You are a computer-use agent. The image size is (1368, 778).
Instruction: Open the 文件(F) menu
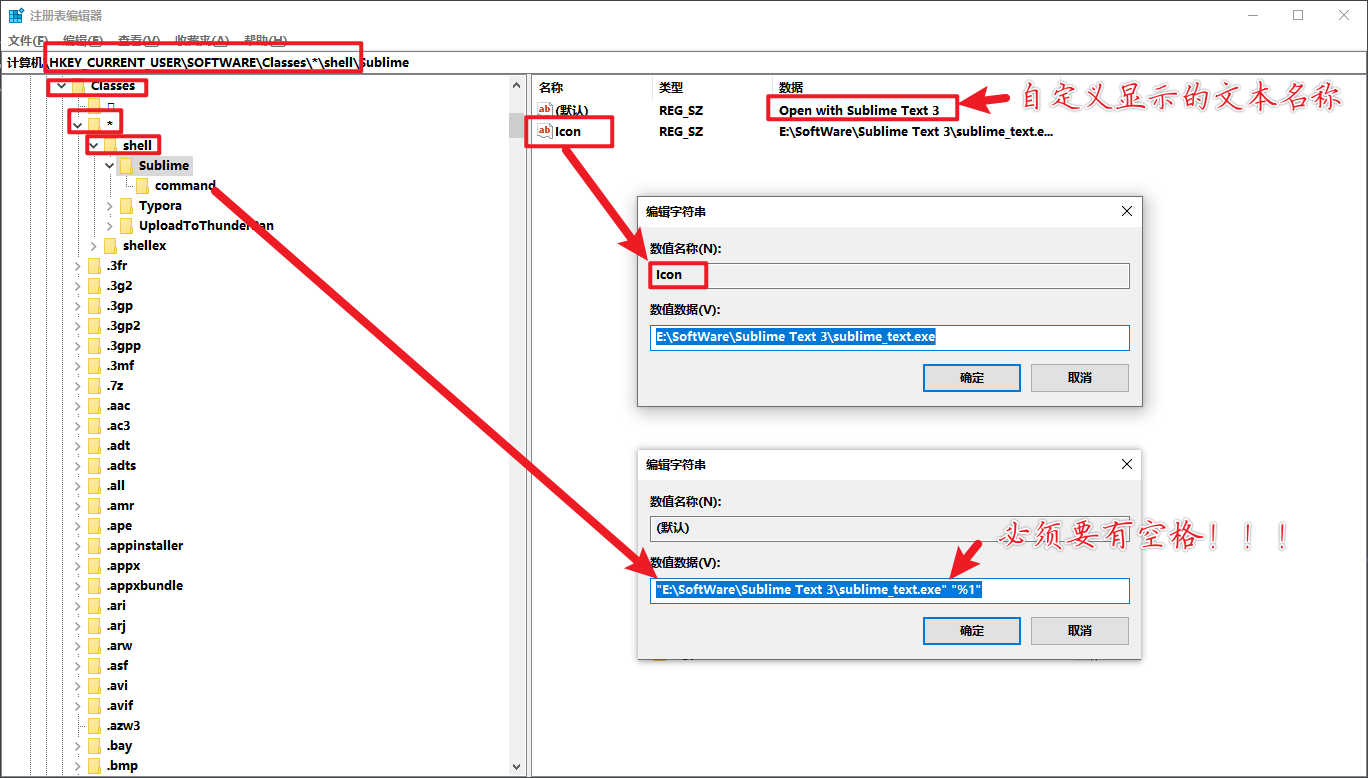[28, 40]
